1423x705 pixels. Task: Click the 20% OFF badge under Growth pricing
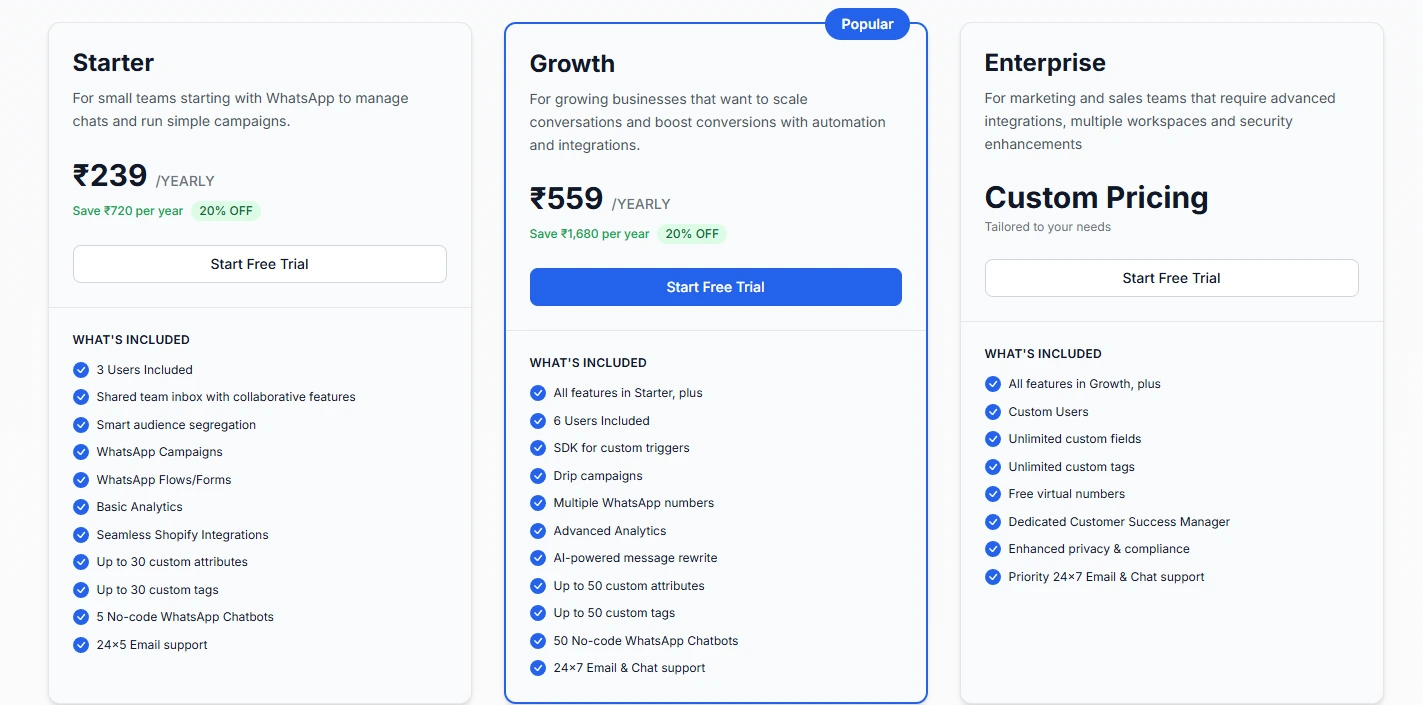click(692, 233)
